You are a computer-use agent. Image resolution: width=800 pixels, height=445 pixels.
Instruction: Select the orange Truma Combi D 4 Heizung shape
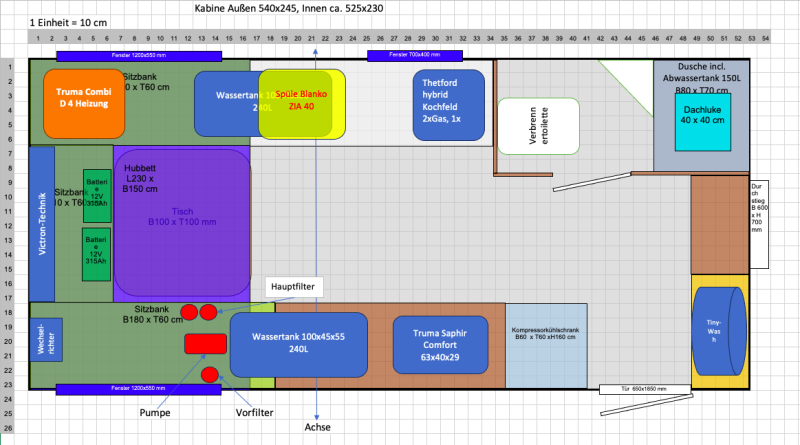[x=84, y=104]
